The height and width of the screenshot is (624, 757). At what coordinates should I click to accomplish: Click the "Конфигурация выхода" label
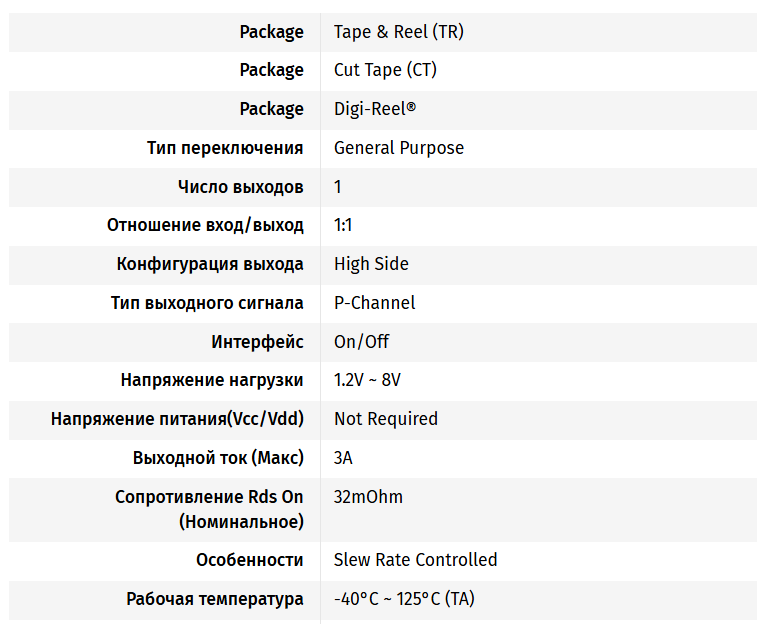pos(210,264)
